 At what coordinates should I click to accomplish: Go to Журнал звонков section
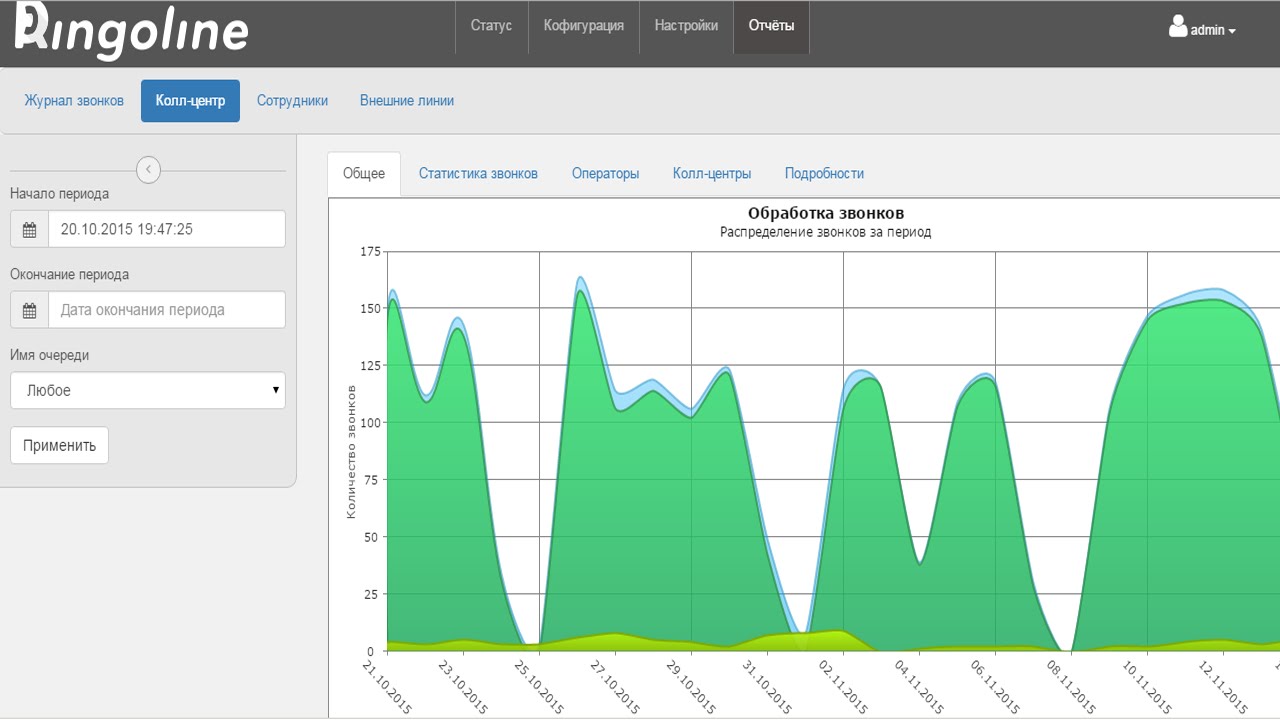[74, 101]
